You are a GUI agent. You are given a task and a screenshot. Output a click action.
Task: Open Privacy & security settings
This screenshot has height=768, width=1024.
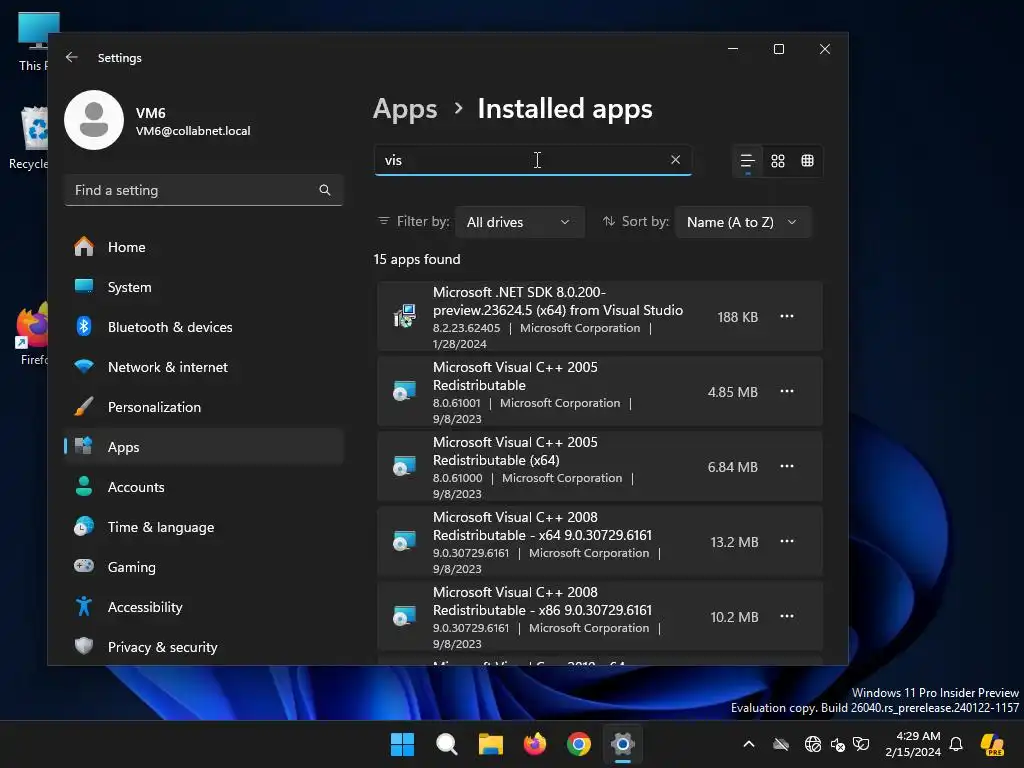coord(204,647)
